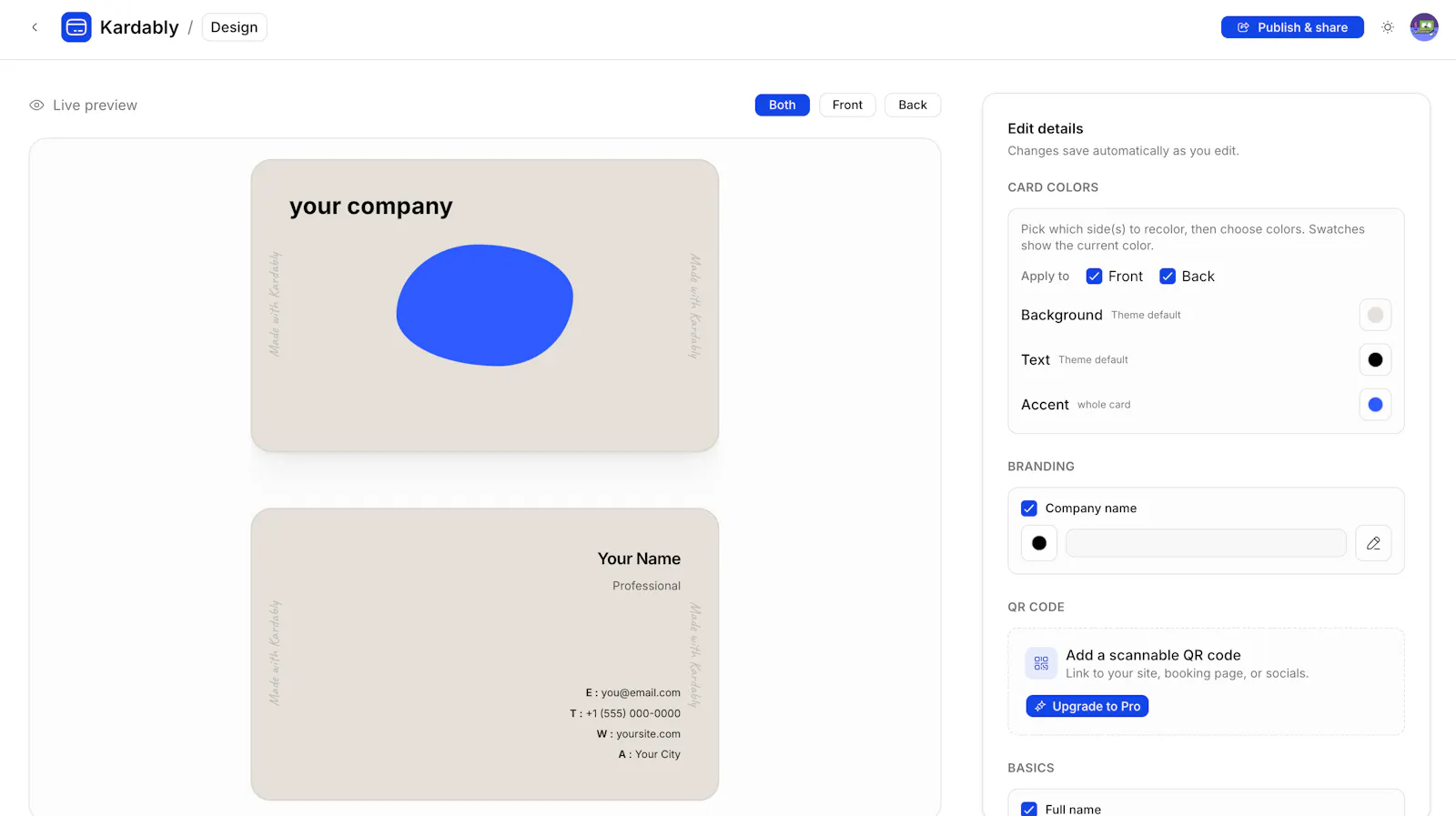Viewport: 1456px width, 816px height.
Task: Open the Text color swatch
Action: pyautogui.click(x=1375, y=360)
